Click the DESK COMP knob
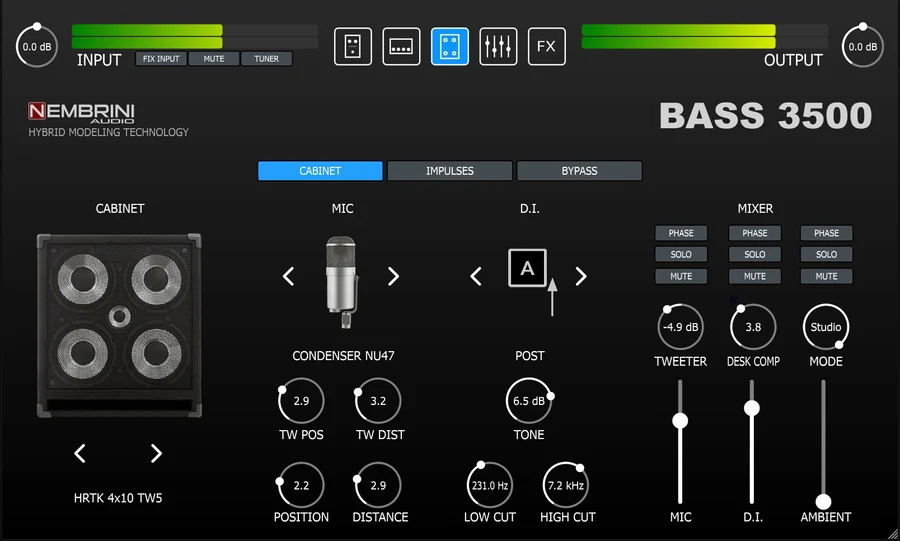Viewport: 900px width, 541px height. coord(753,327)
